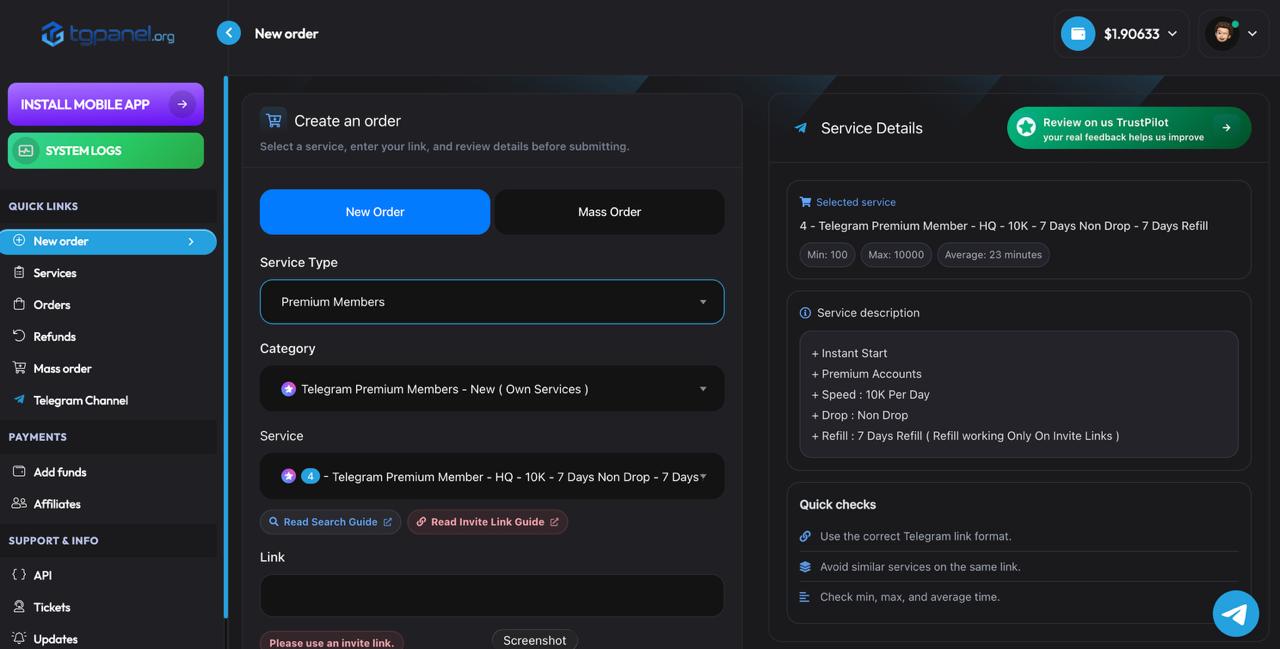Click the Updates bell icon
Screen dimensions: 1280x649
coord(19,638)
